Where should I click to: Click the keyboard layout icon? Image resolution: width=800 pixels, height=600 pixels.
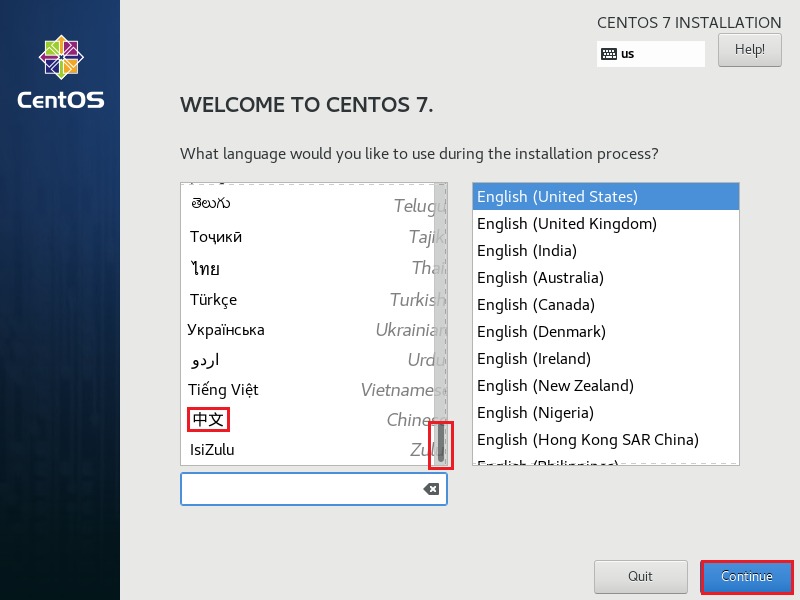tap(609, 54)
